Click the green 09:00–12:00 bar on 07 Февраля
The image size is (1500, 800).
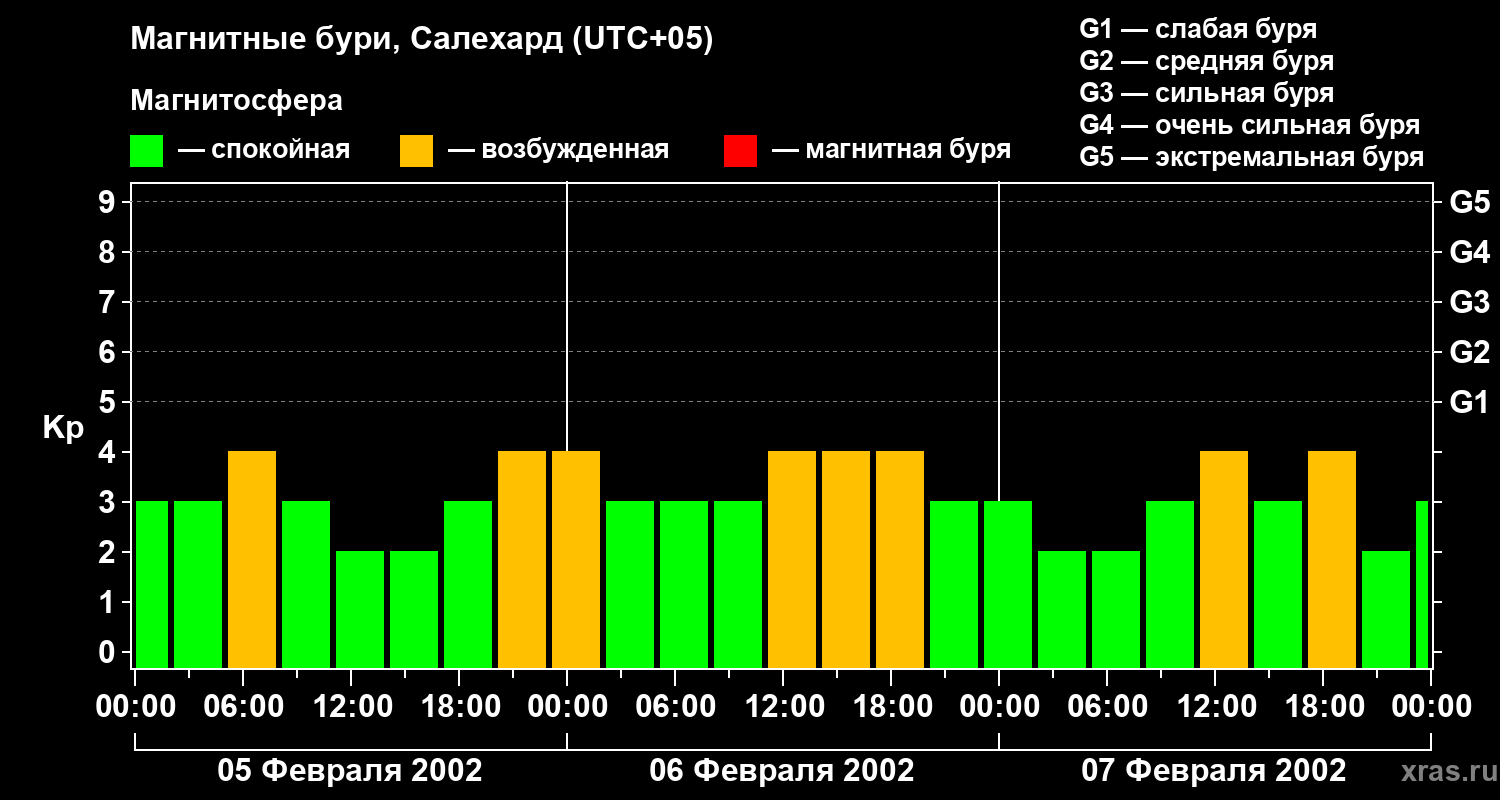(1170, 585)
